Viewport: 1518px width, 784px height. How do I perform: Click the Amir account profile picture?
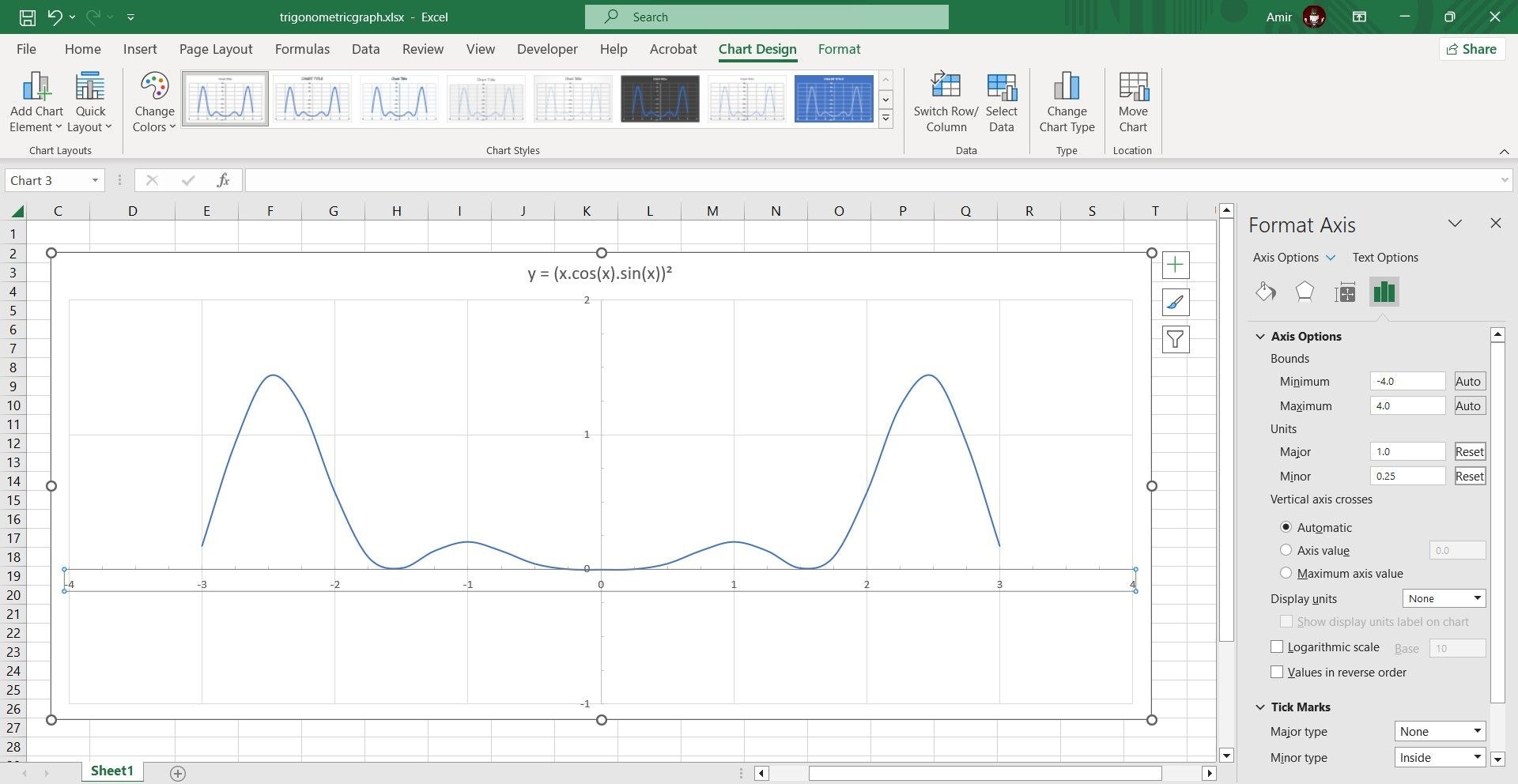[x=1313, y=17]
